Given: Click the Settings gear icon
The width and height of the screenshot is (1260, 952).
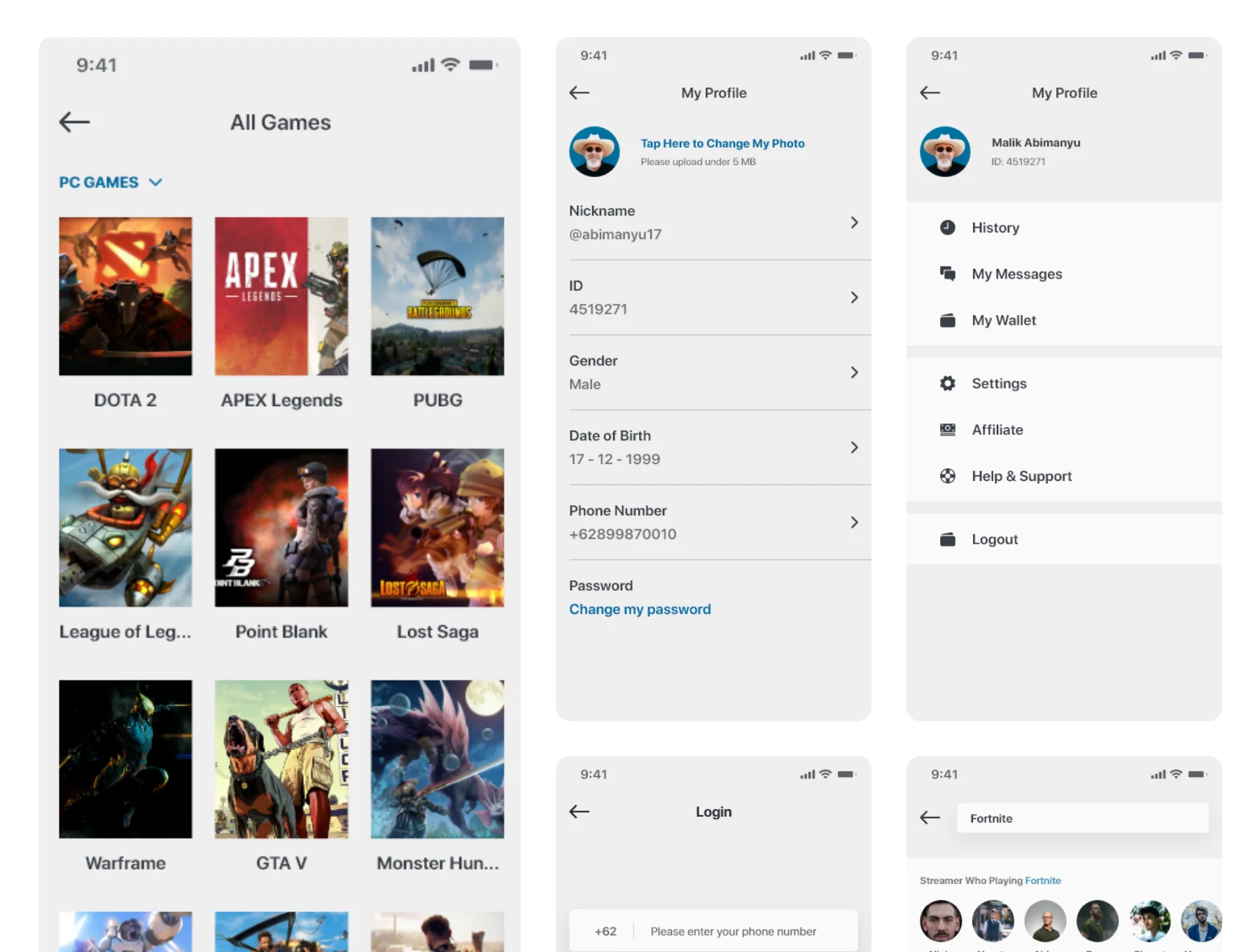Looking at the screenshot, I should pos(948,384).
